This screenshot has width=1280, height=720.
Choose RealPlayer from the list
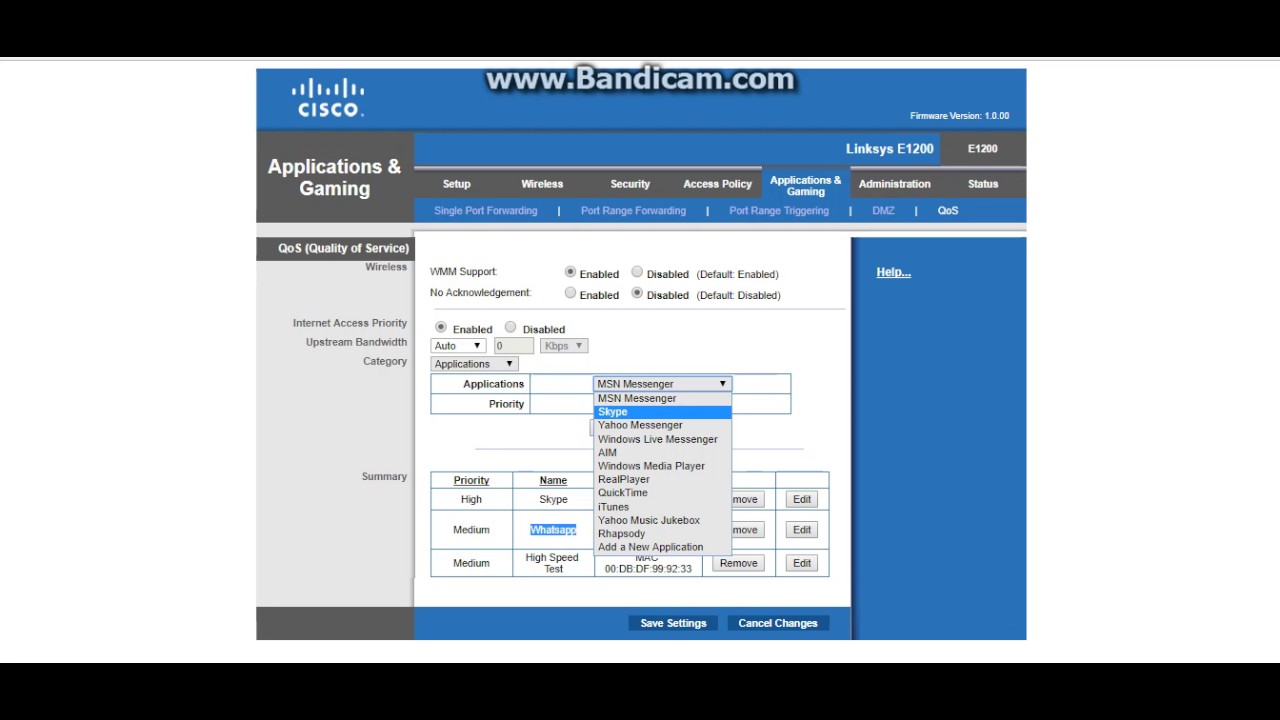point(663,479)
